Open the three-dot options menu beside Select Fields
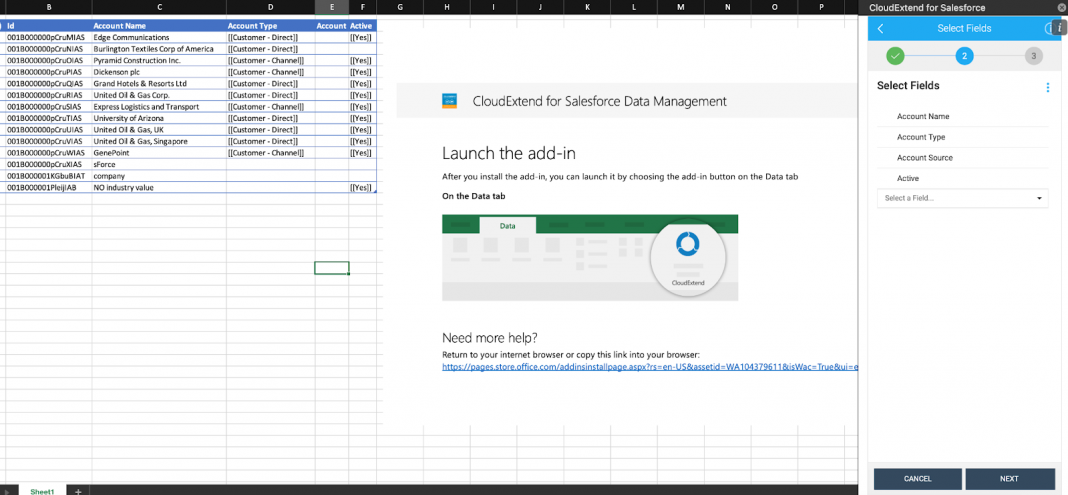The width and height of the screenshot is (1068, 495). [x=1047, y=87]
